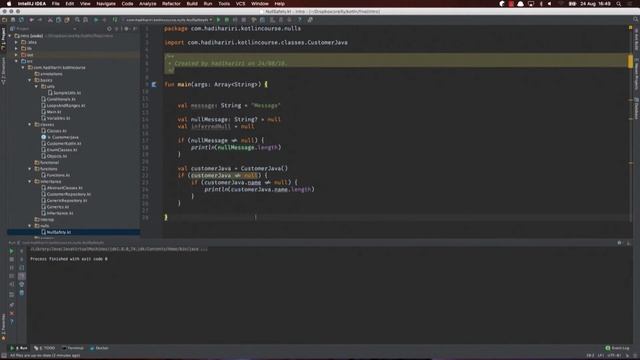Click the pin icon in the Run panel toolbar
Image resolution: width=640 pixels, height=360 pixels.
click(x=11, y=305)
